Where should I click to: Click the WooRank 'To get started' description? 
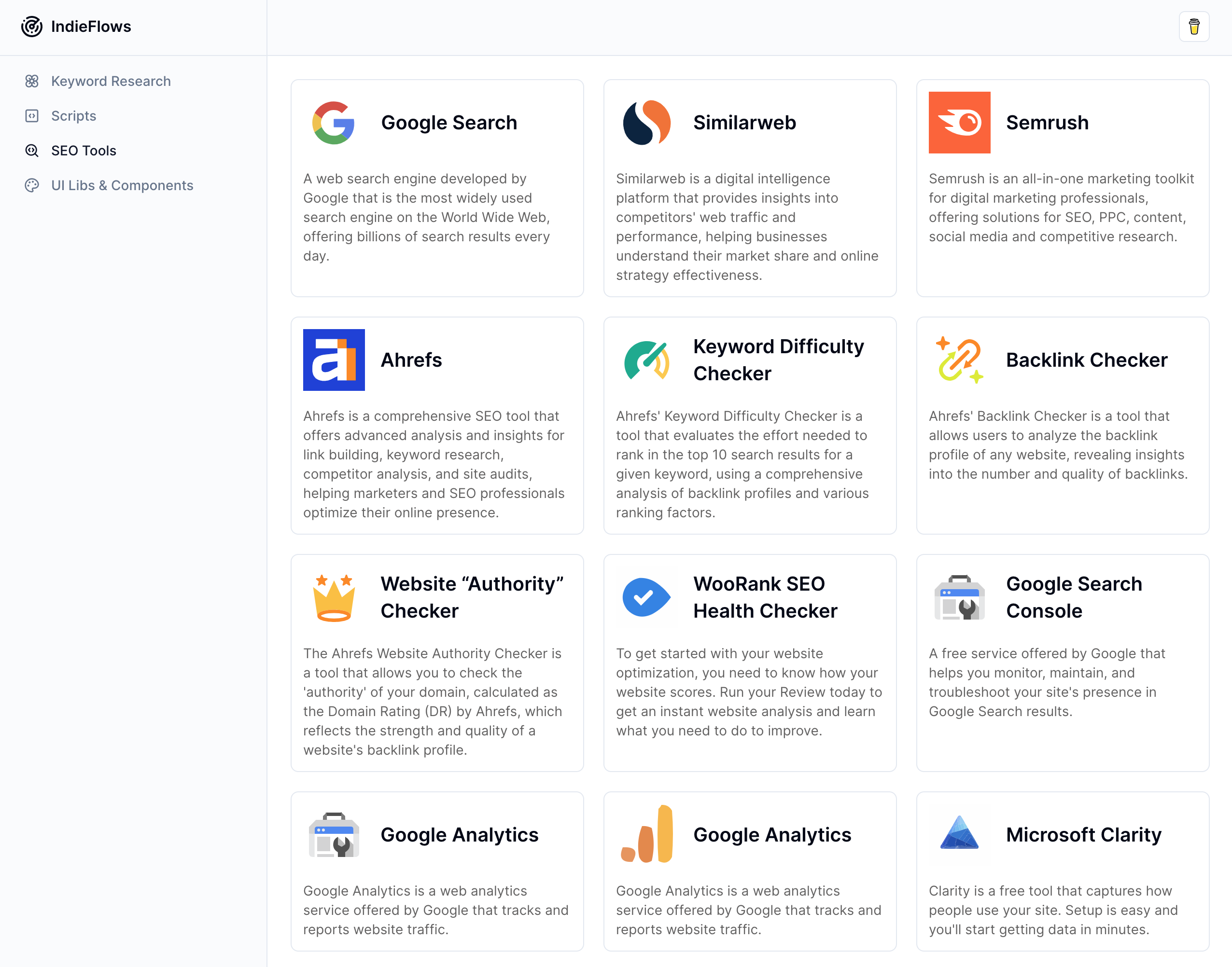(749, 692)
